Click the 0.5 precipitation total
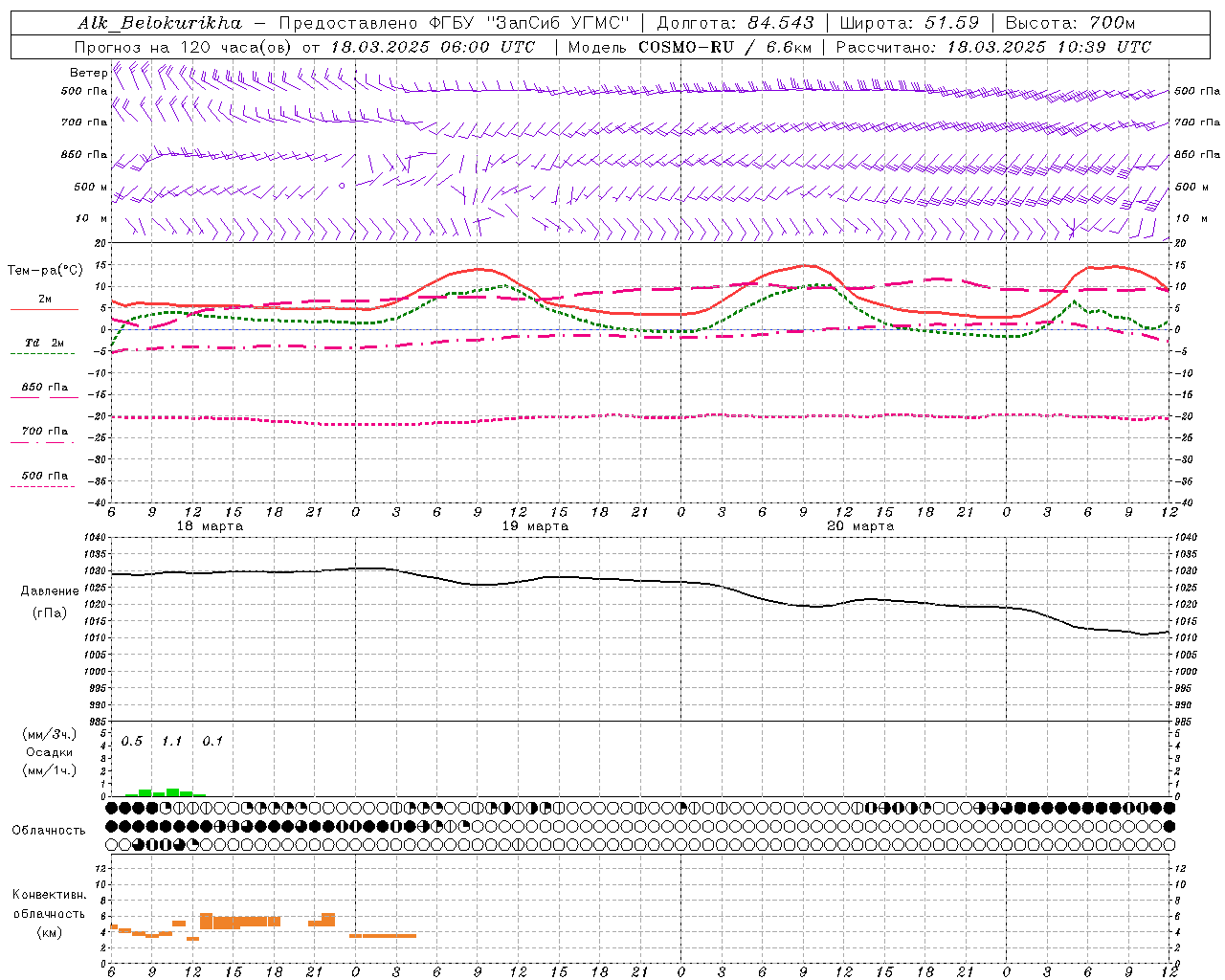Image resolution: width=1225 pixels, height=980 pixels. (x=132, y=742)
